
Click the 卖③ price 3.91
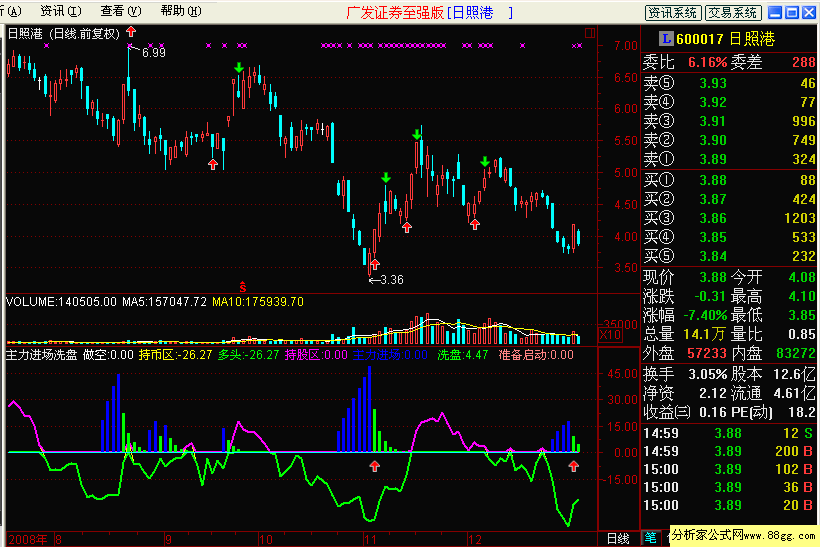point(713,121)
